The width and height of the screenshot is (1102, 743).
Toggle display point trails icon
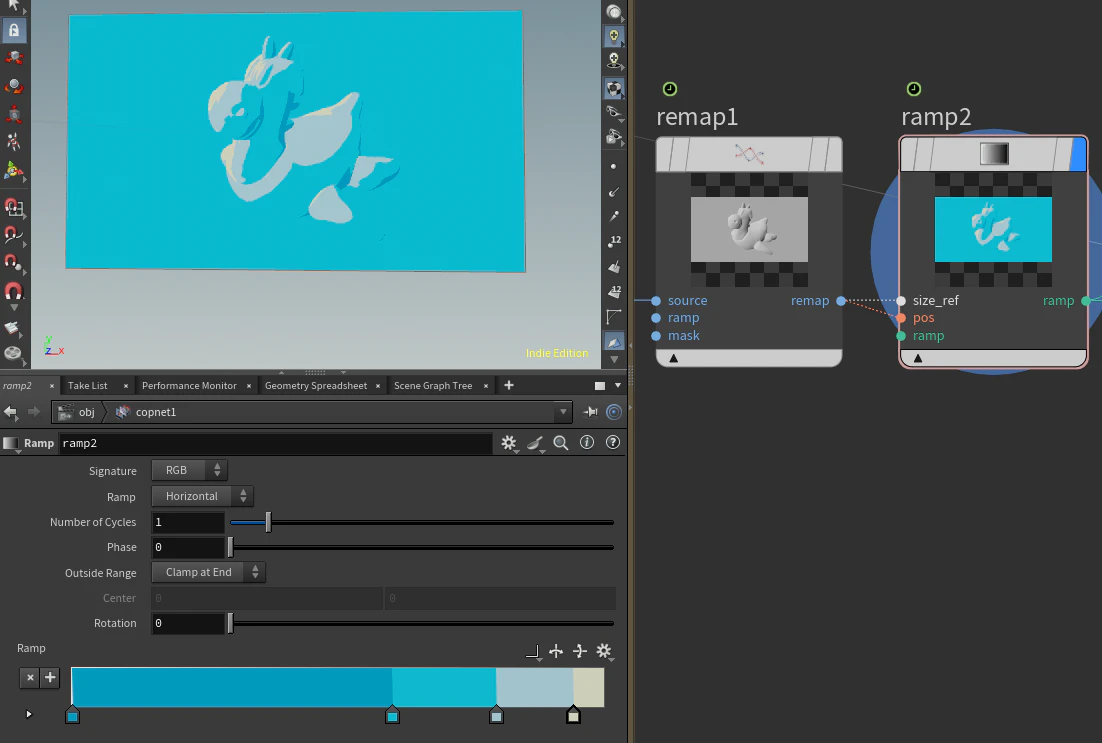point(614,216)
